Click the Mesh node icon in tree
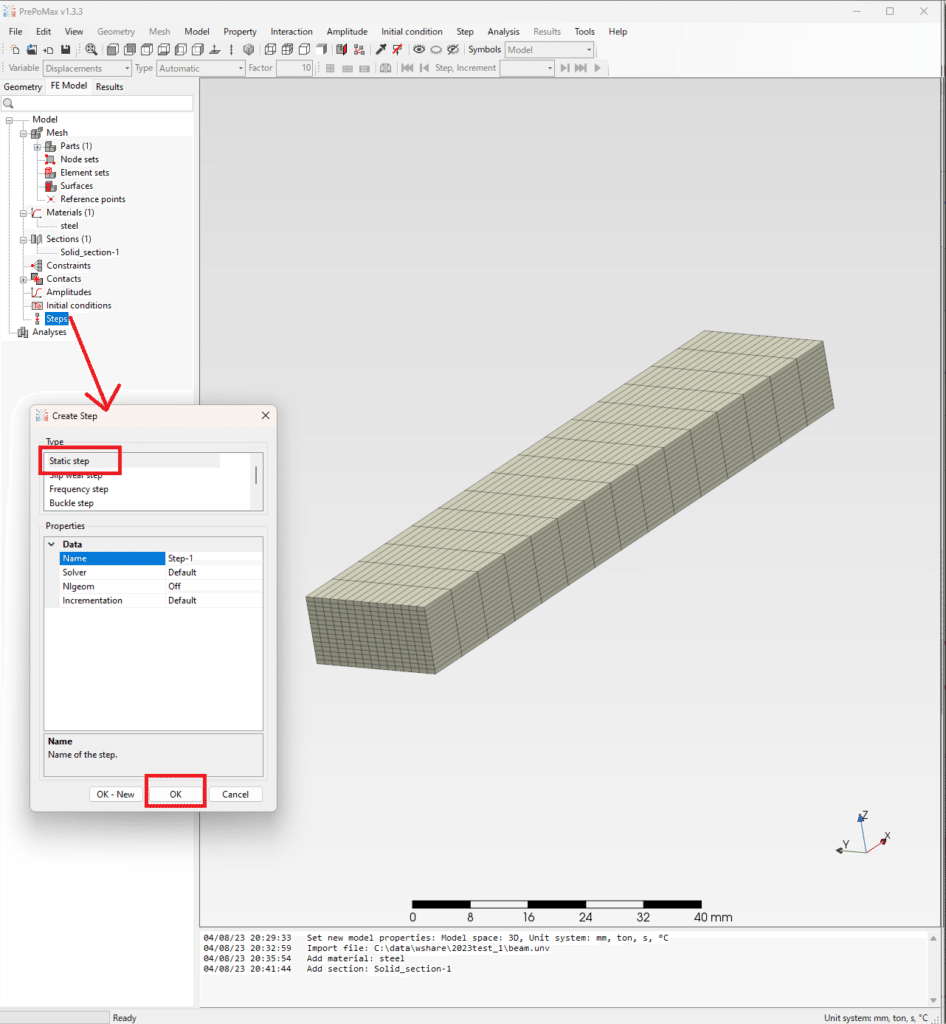This screenshot has width=946, height=1024. tap(37, 133)
